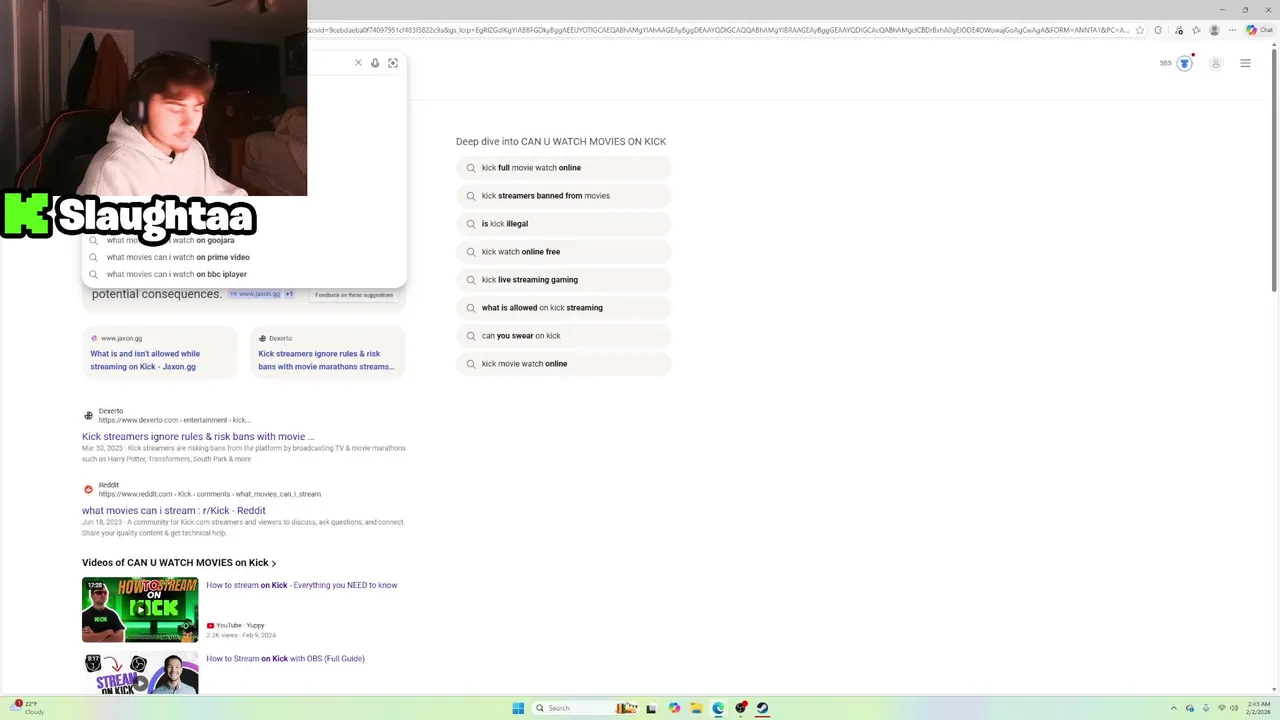Play 'Stream on Kick with OBS' thumbnail
This screenshot has height=720, width=1280.
140,673
